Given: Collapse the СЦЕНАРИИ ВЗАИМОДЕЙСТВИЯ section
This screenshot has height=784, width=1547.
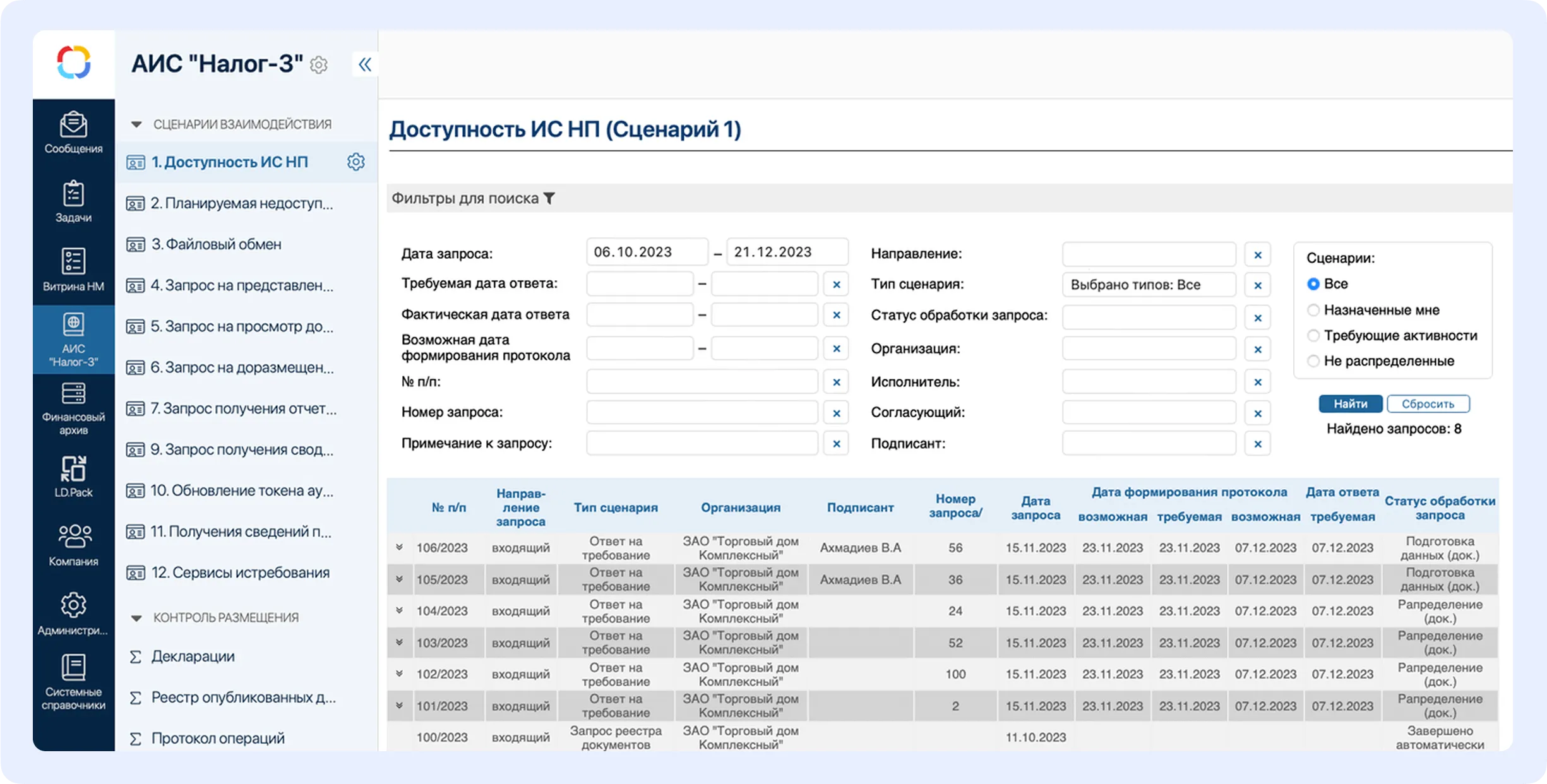Looking at the screenshot, I should coord(136,124).
